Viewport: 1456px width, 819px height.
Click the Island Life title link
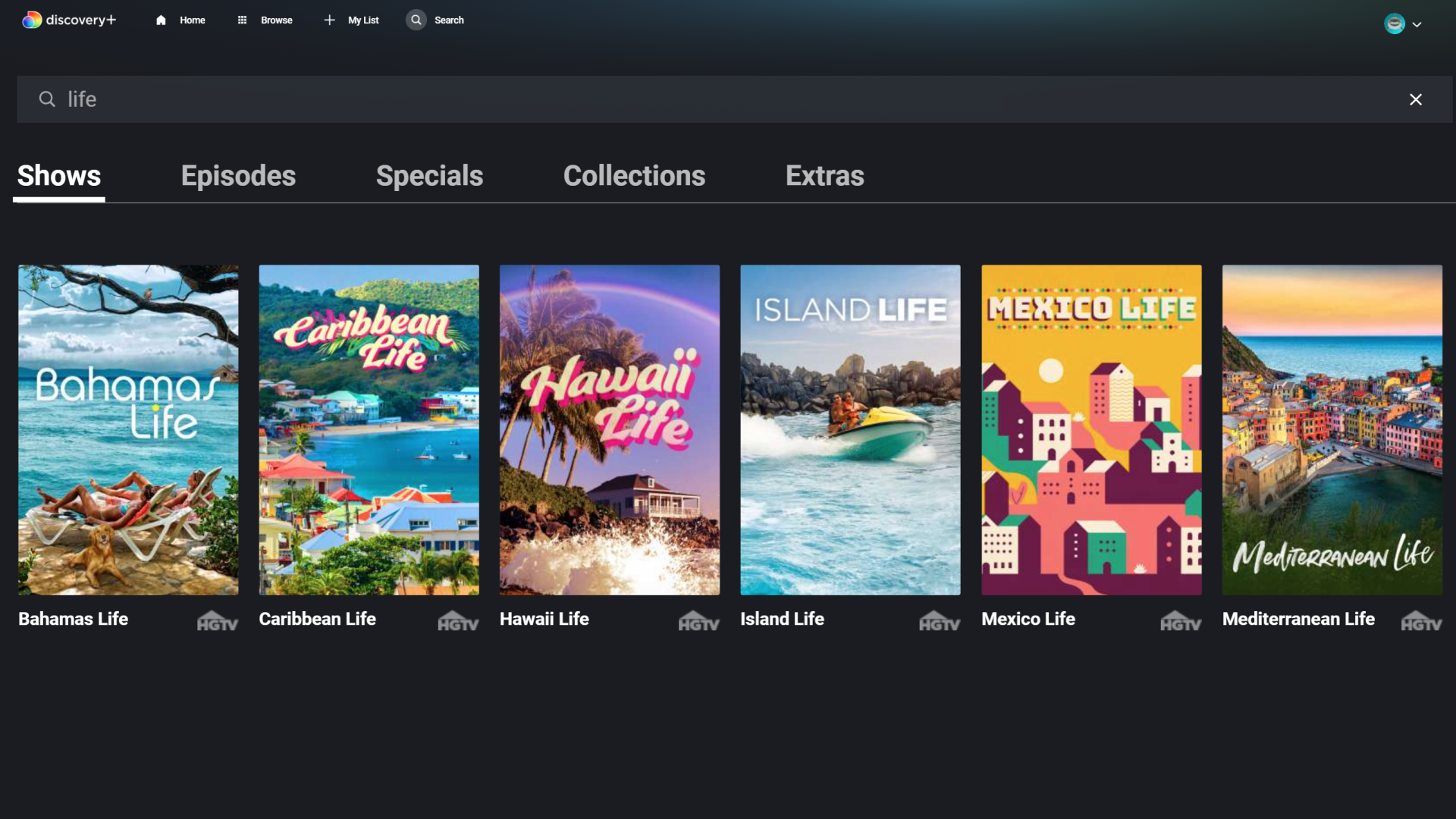[x=782, y=619]
